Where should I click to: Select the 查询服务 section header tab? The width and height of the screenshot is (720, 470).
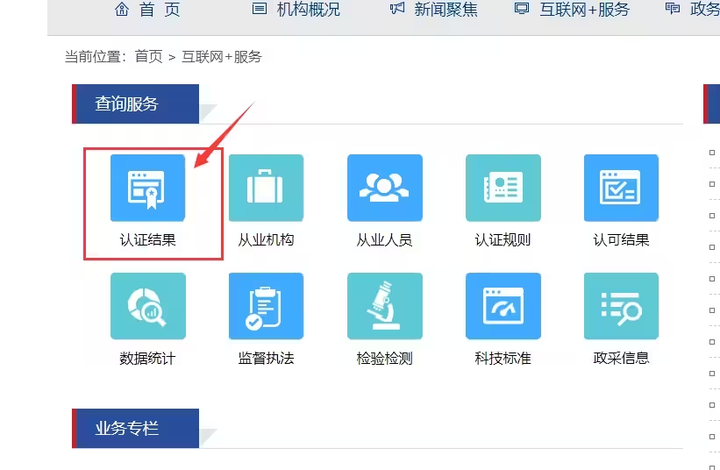(x=127, y=104)
